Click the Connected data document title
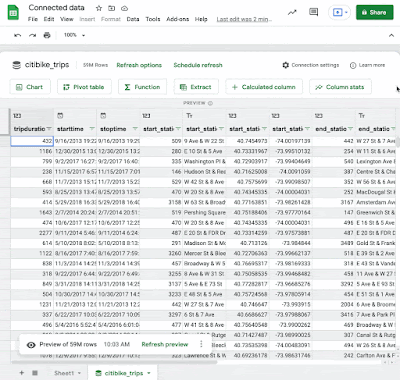This screenshot has height=380, width=400. pyautogui.click(x=56, y=8)
